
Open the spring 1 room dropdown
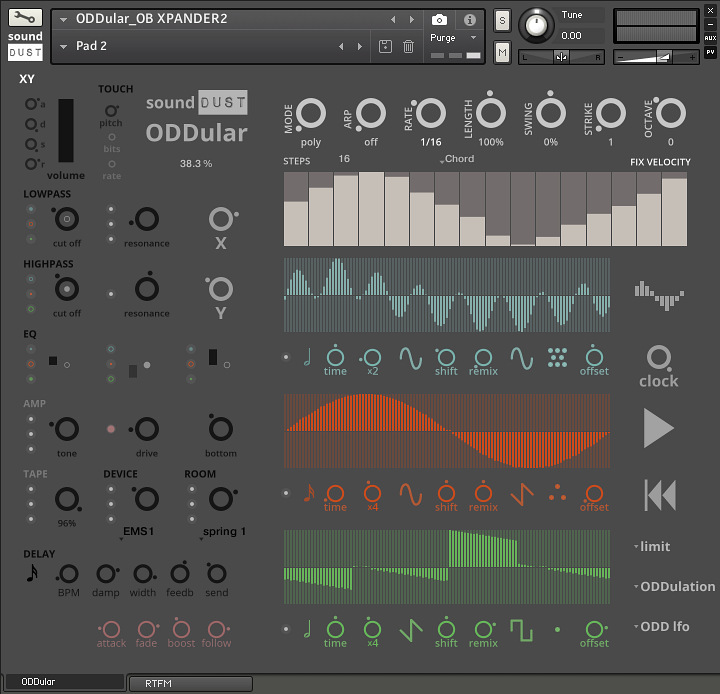pos(223,532)
